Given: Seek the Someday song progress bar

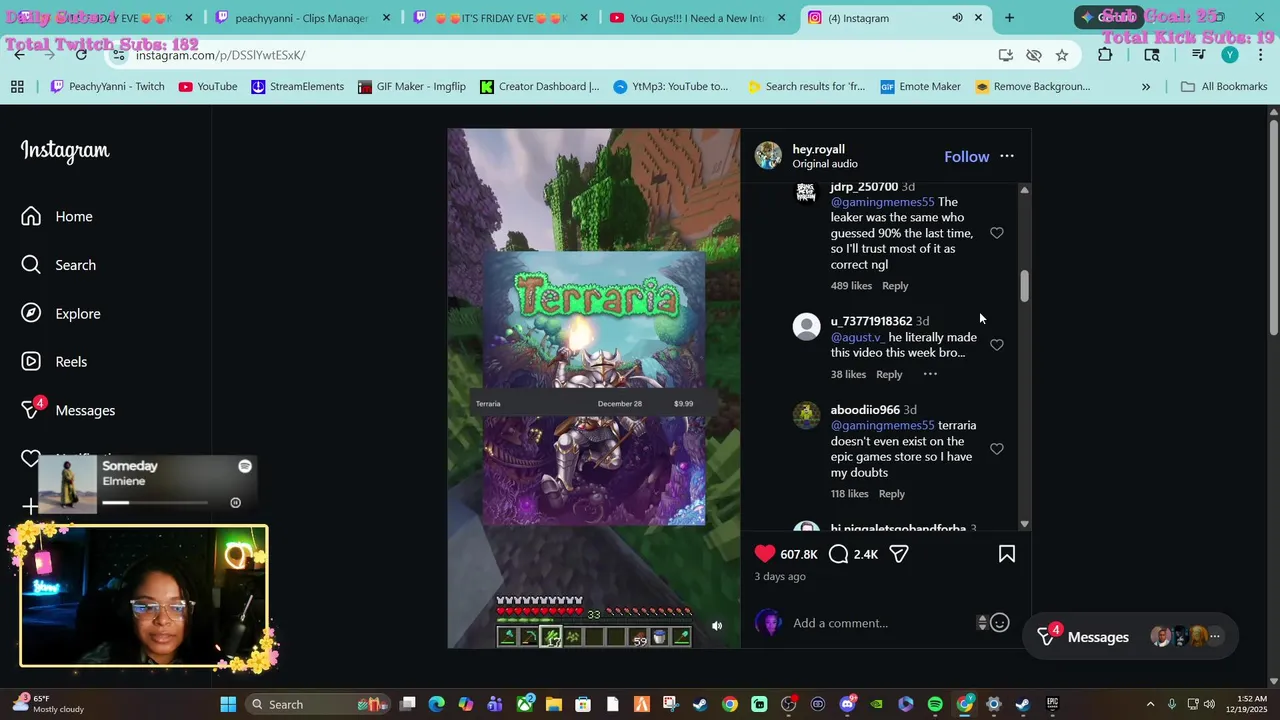Looking at the screenshot, I should click(155, 503).
